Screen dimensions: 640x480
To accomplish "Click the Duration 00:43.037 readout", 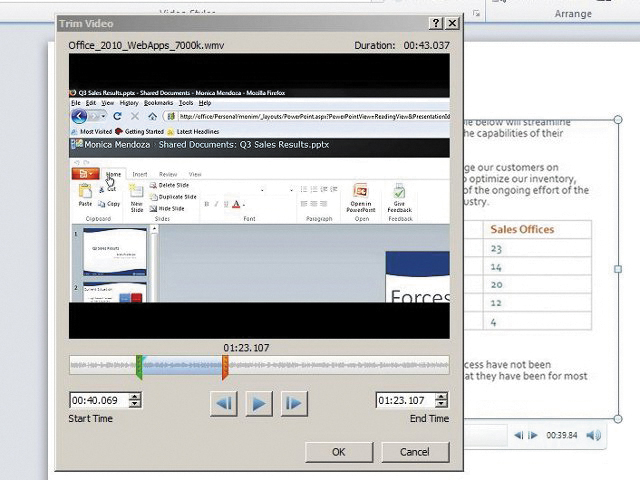I will (402, 45).
